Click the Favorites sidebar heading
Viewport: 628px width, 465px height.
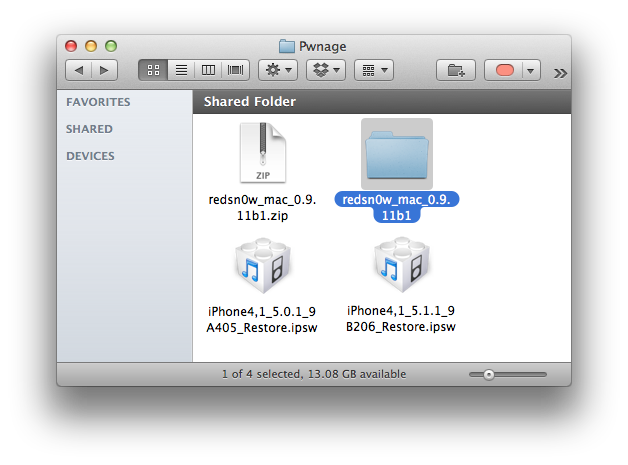[x=98, y=102]
